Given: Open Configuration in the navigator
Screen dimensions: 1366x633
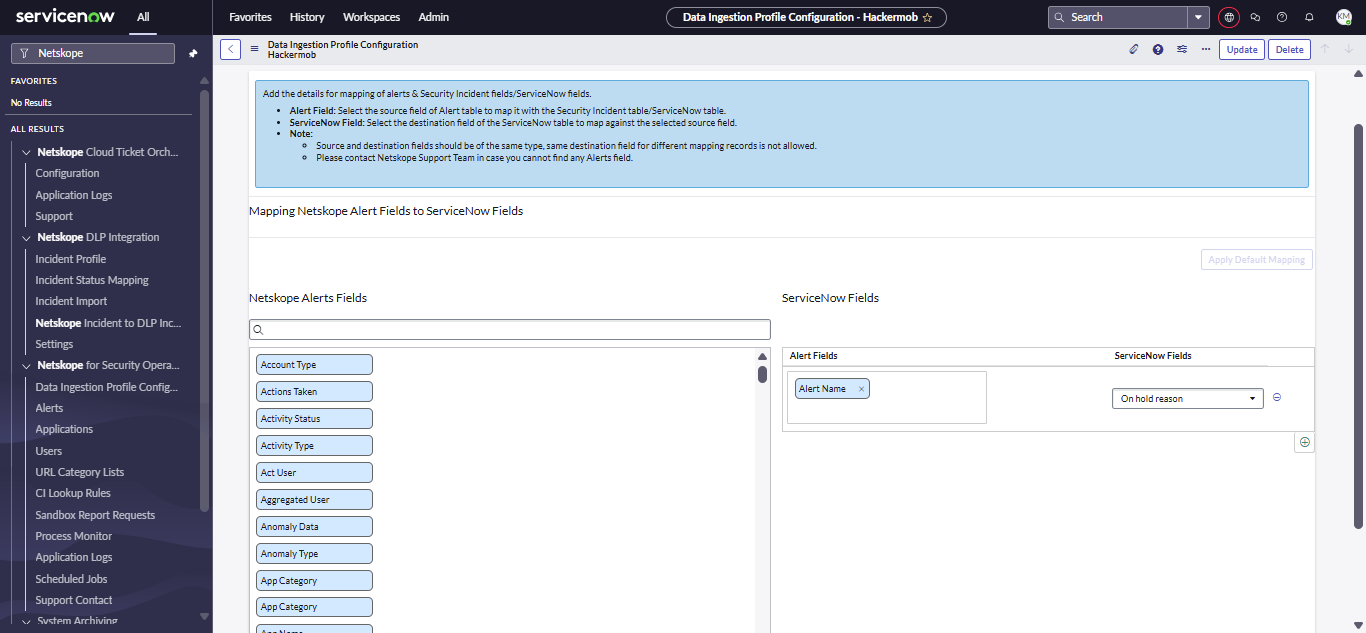Looking at the screenshot, I should tap(67, 173).
